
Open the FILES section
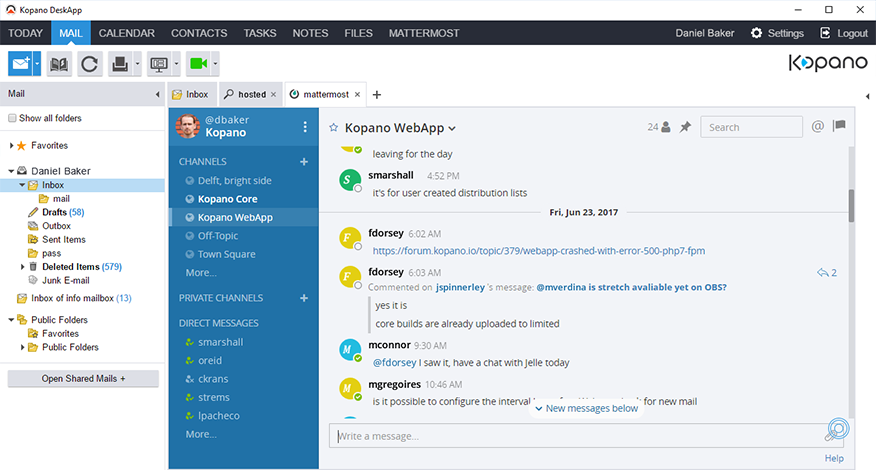tap(358, 33)
